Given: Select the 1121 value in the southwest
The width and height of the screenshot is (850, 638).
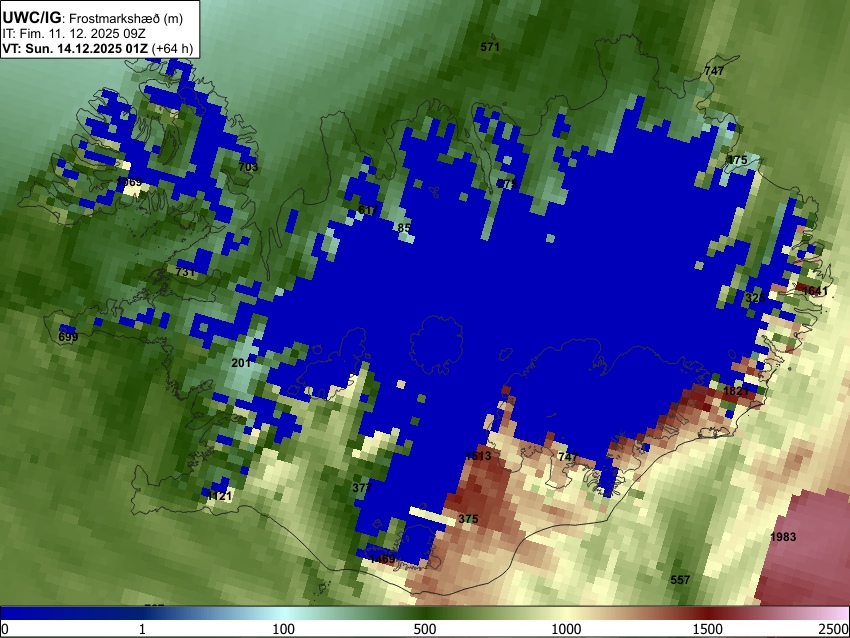Looking at the screenshot, I should click(220, 496).
